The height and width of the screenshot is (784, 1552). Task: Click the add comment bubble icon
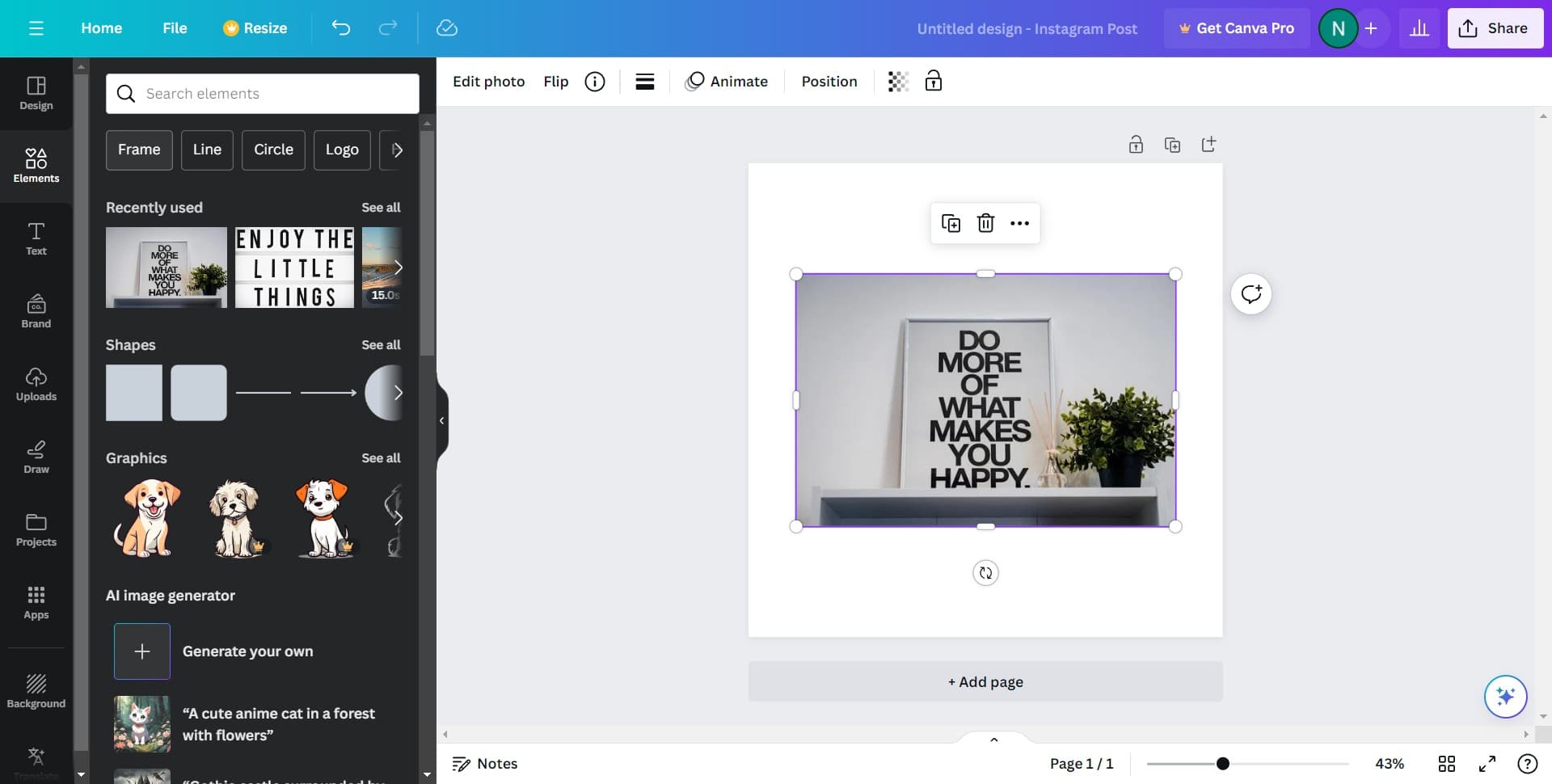tap(1250, 294)
